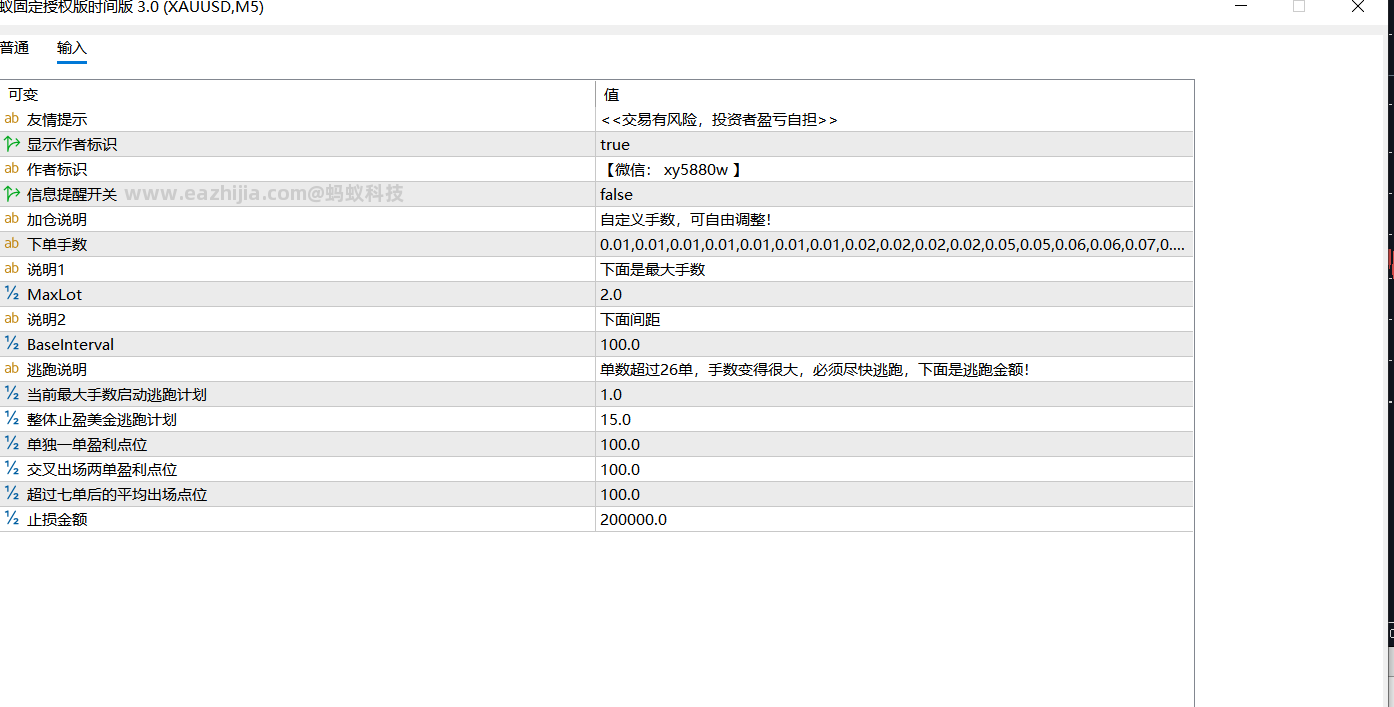Image resolution: width=1394 pixels, height=707 pixels.
Task: Click the number icon beside 整体止盈美金逃跑计划
Action: [12, 419]
